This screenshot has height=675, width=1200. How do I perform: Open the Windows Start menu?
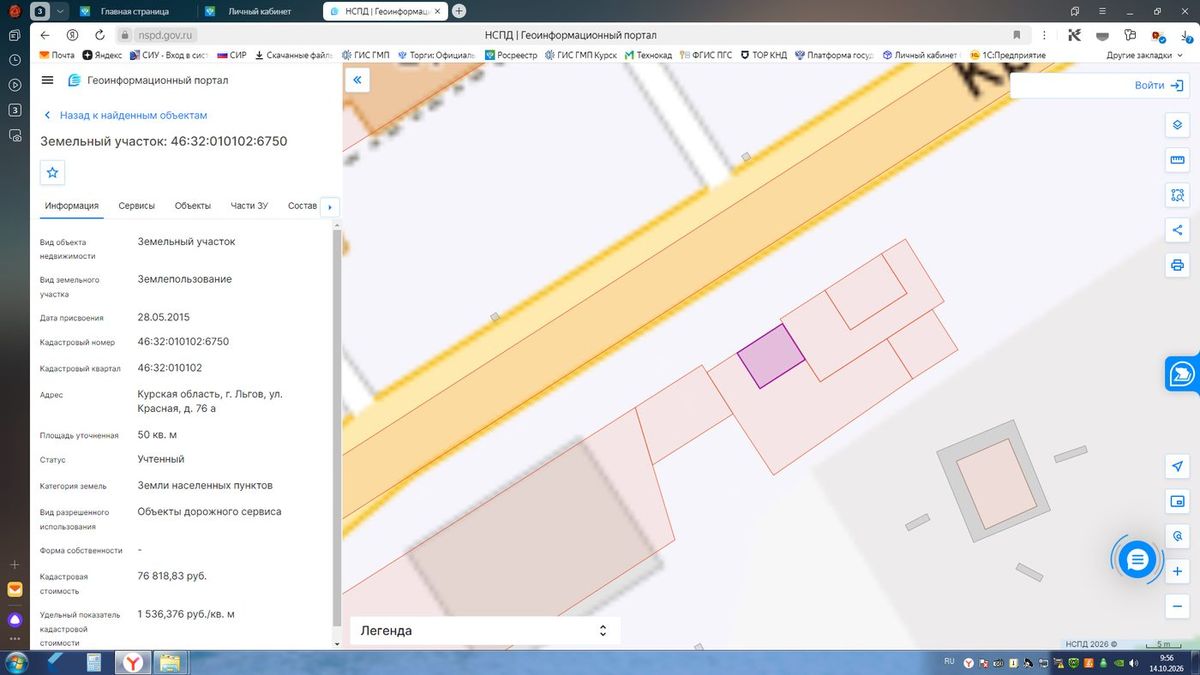pyautogui.click(x=15, y=662)
